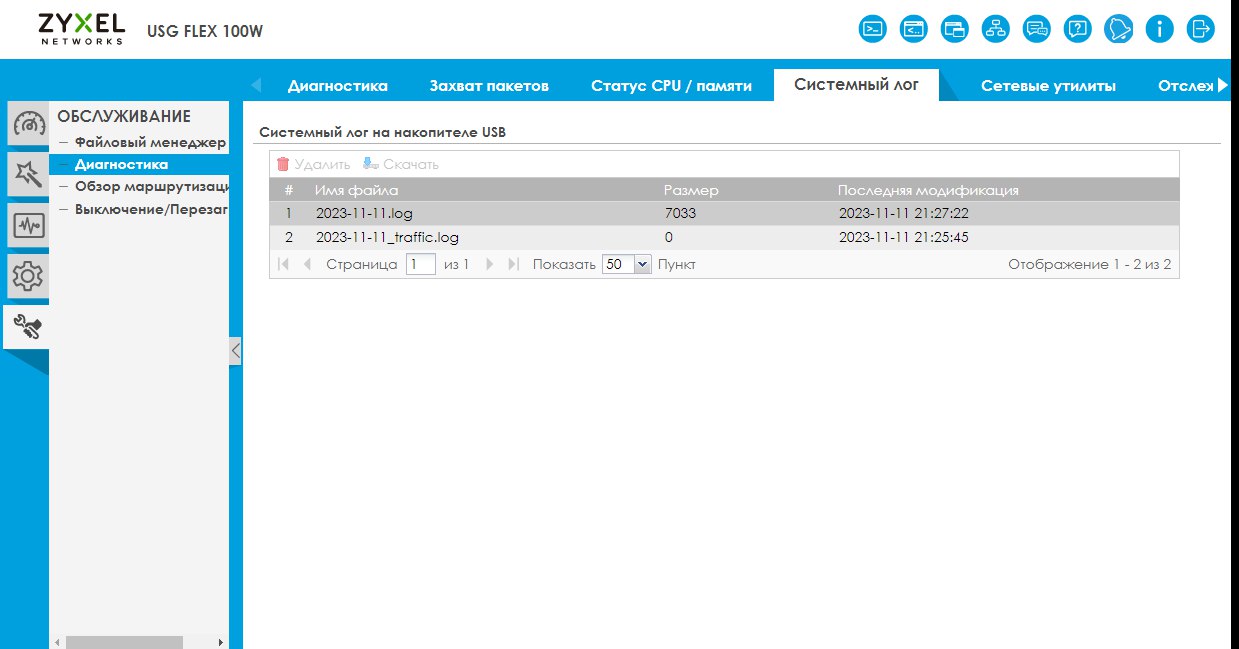
Task: Click size value 7033
Action: click(679, 213)
